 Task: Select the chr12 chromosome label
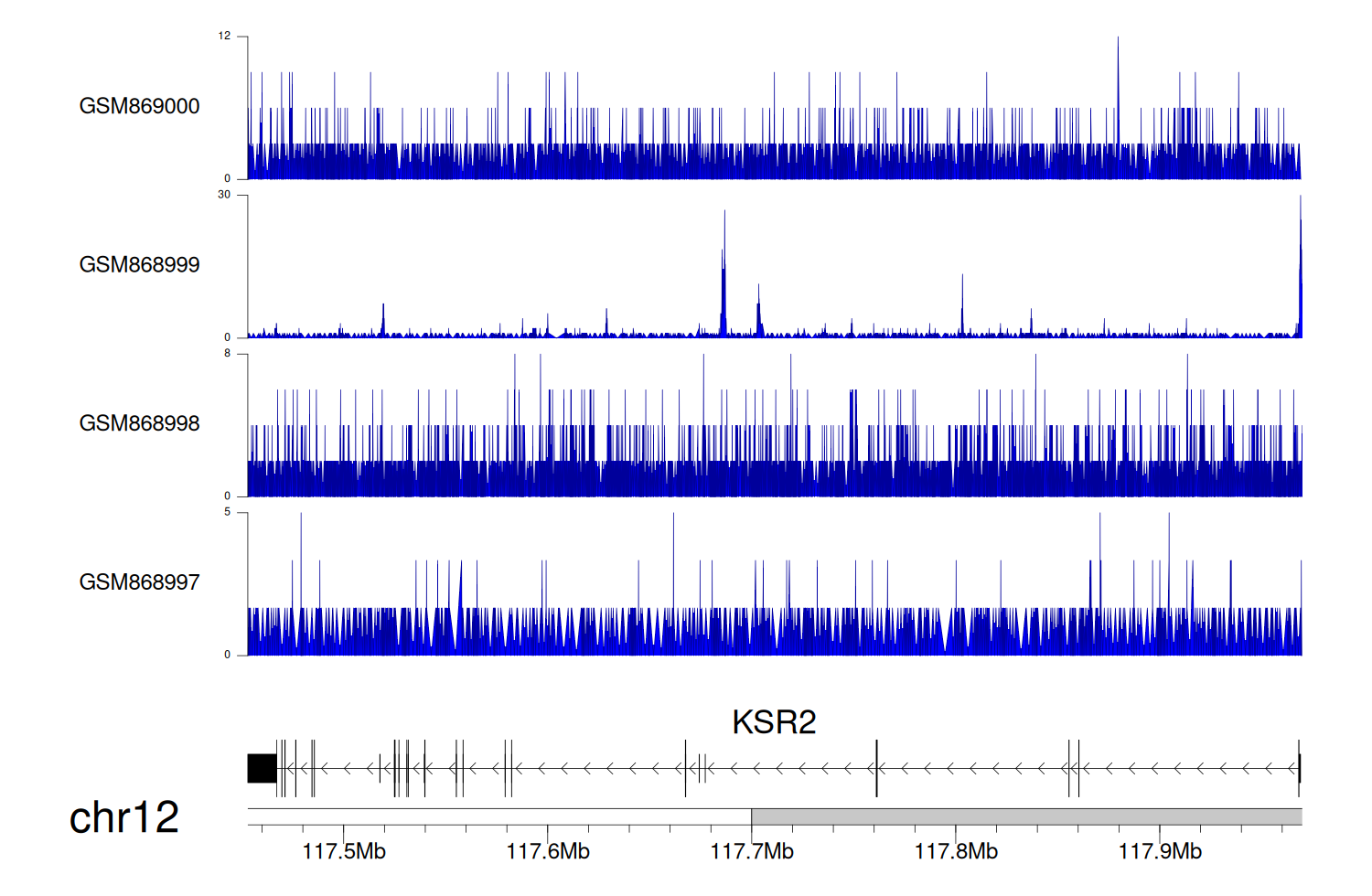coord(124,817)
